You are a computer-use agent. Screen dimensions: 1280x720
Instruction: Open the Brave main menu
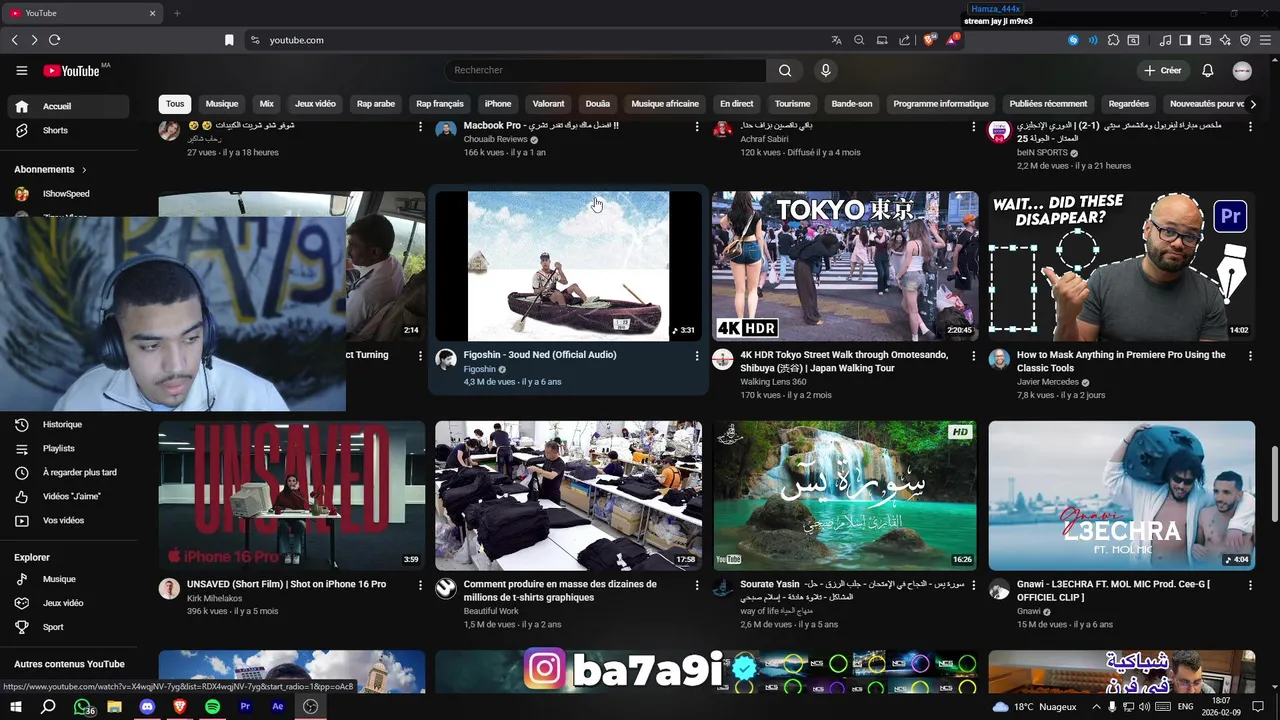pos(1265,40)
